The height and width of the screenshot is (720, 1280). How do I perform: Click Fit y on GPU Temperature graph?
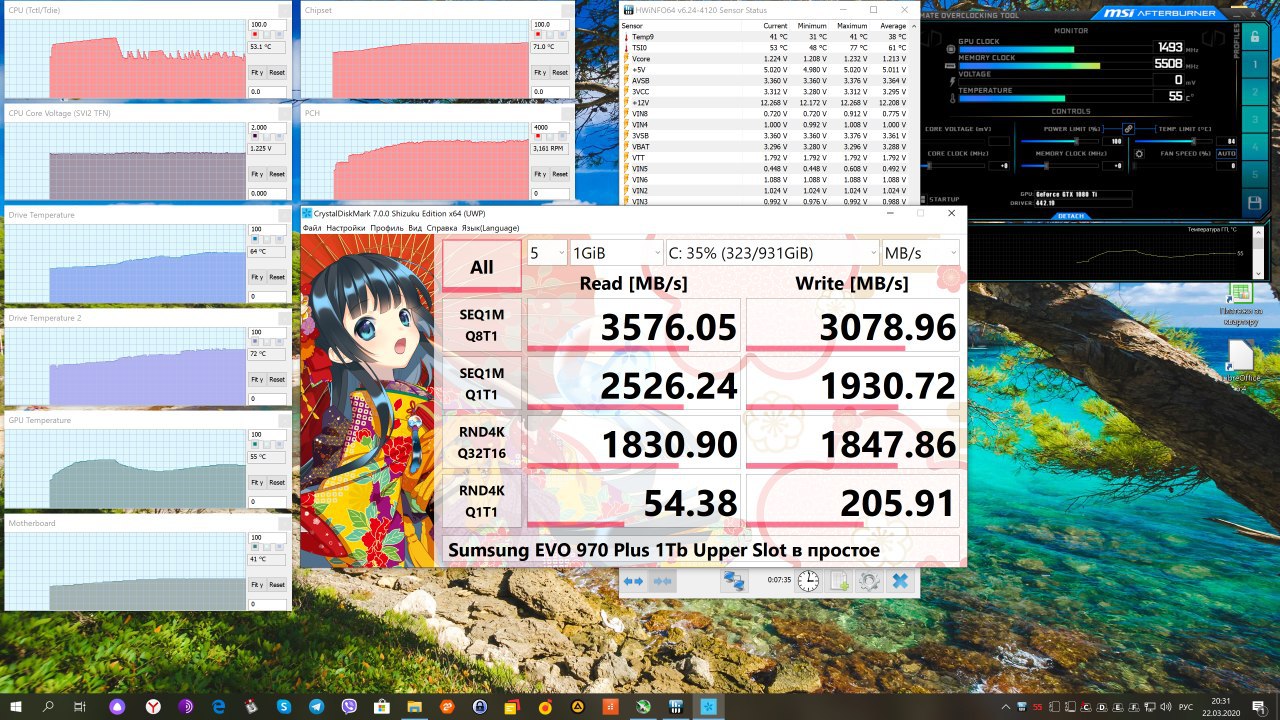coord(257,482)
